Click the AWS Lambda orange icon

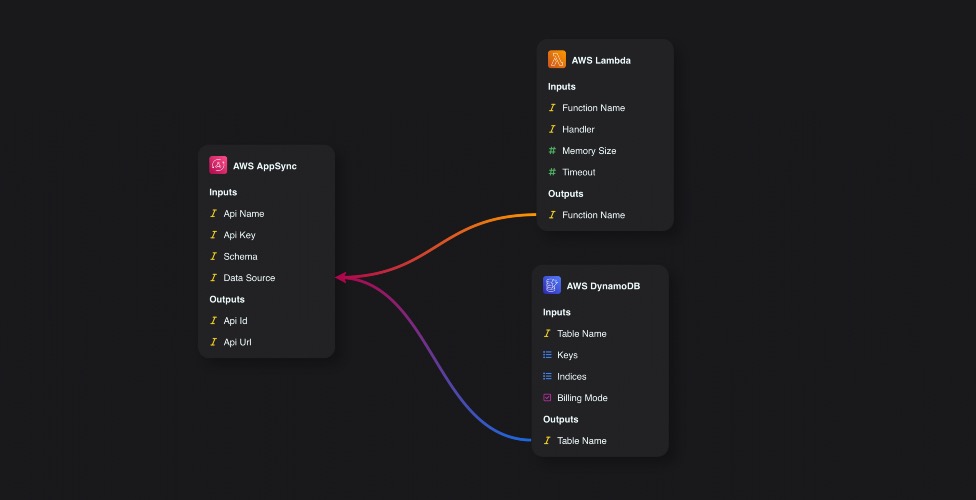point(556,59)
